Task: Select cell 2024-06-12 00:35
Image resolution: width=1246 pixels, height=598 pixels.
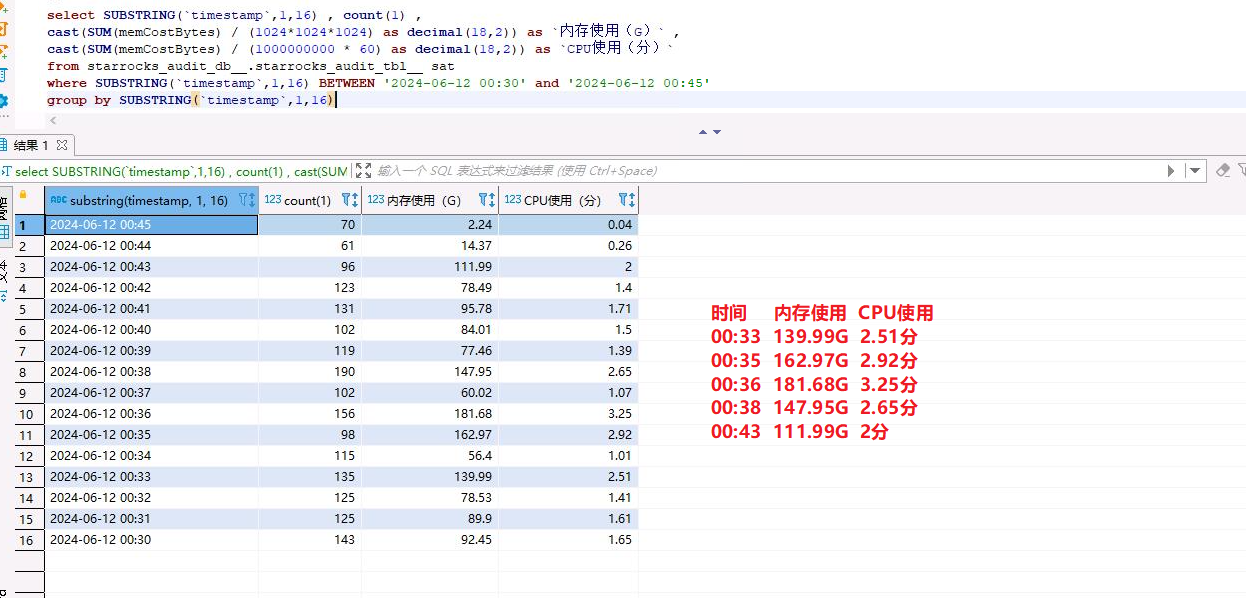Action: click(x=152, y=435)
